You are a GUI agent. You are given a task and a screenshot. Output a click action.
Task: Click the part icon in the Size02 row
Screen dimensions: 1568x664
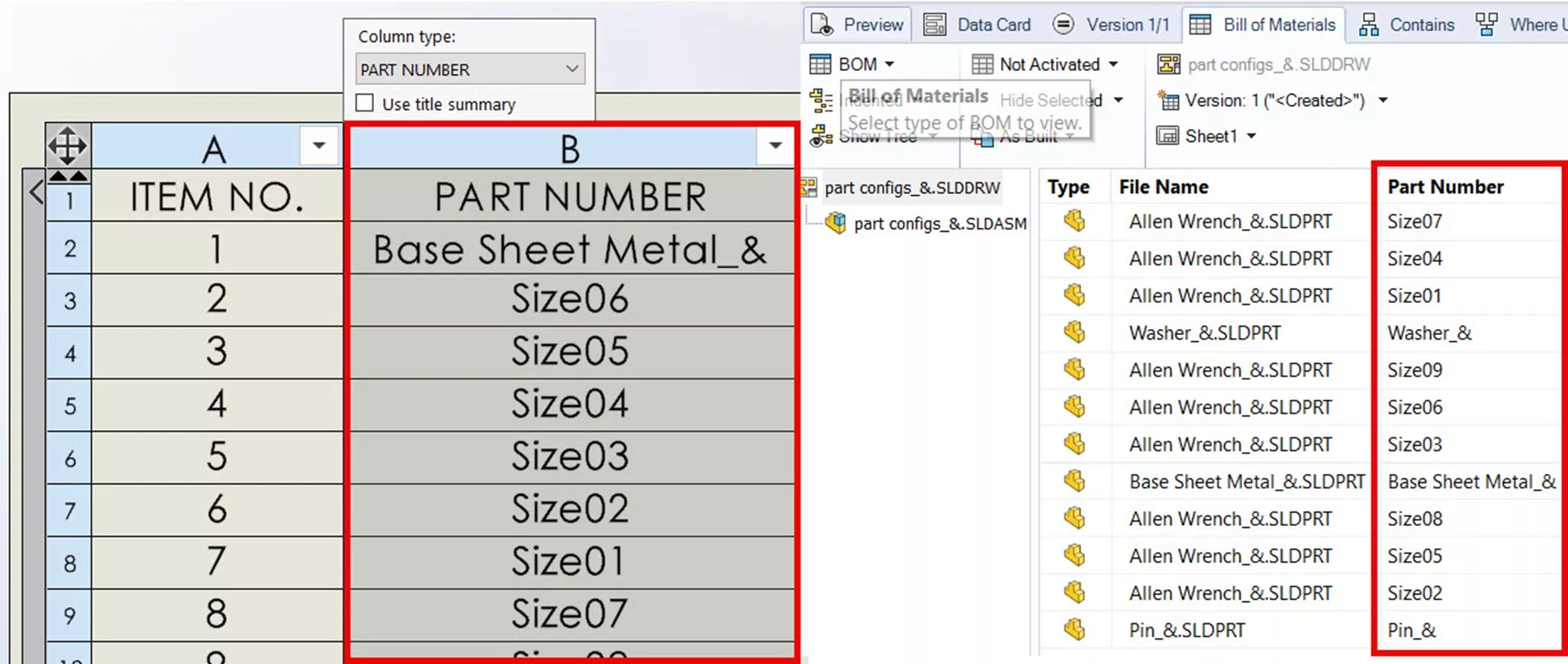1074,593
